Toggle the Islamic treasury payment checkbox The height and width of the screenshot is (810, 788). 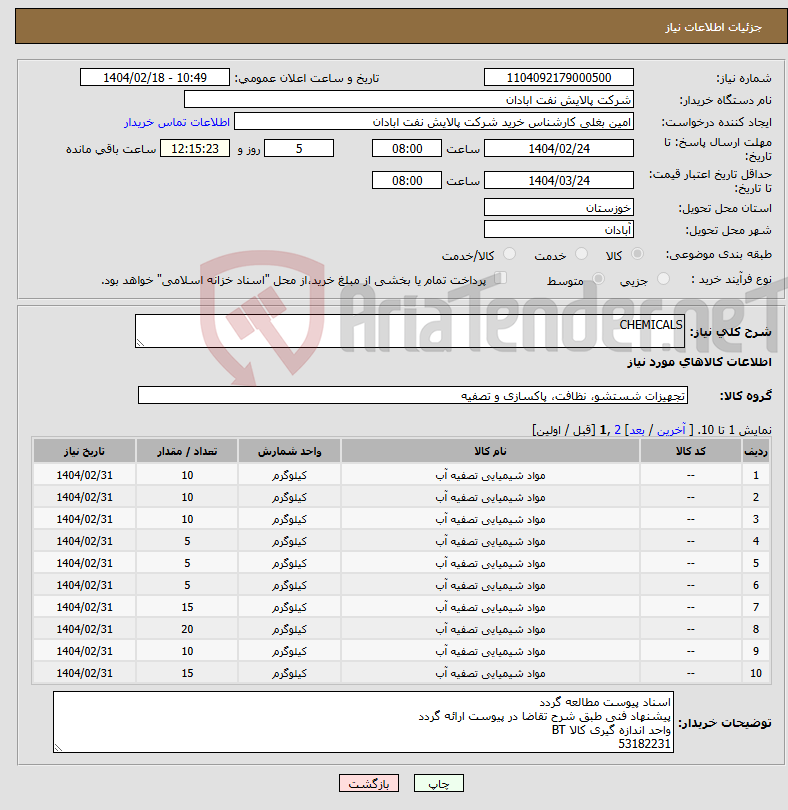tap(500, 278)
